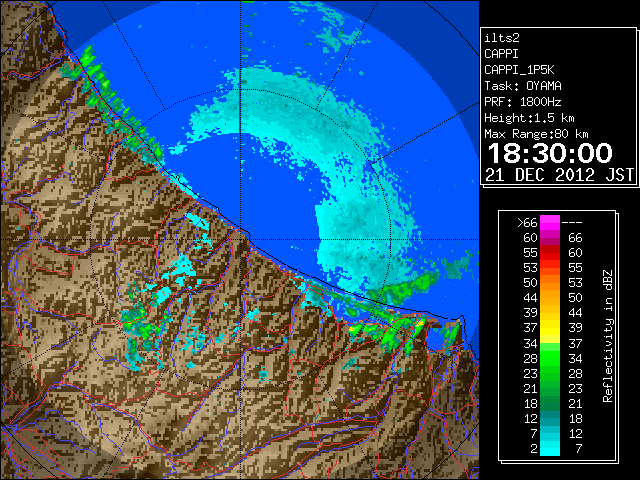The image size is (640, 480).
Task: Click the bright green 28–34 dBZ legend swatch
Action: pos(550,358)
